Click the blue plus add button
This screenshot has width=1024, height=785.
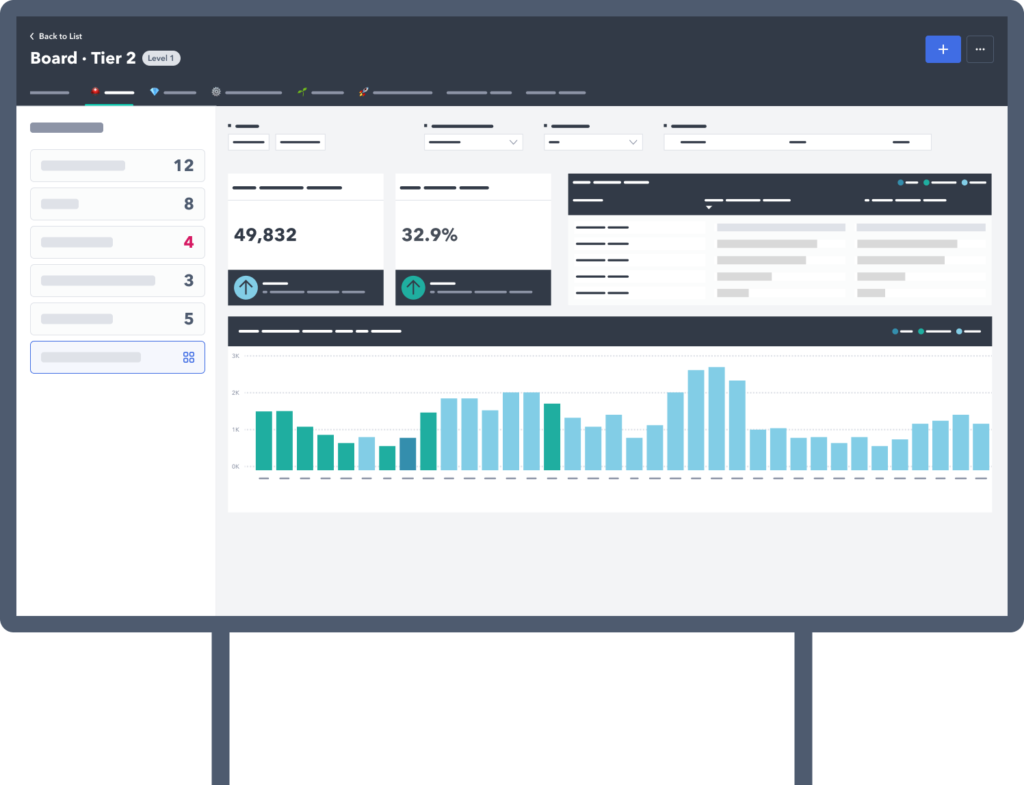pyautogui.click(x=942, y=49)
